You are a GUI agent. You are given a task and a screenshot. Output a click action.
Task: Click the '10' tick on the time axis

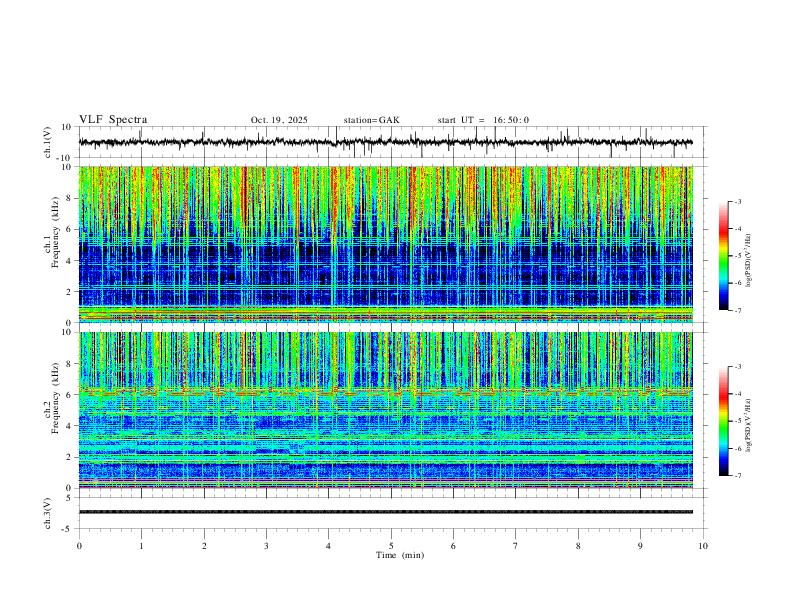703,546
